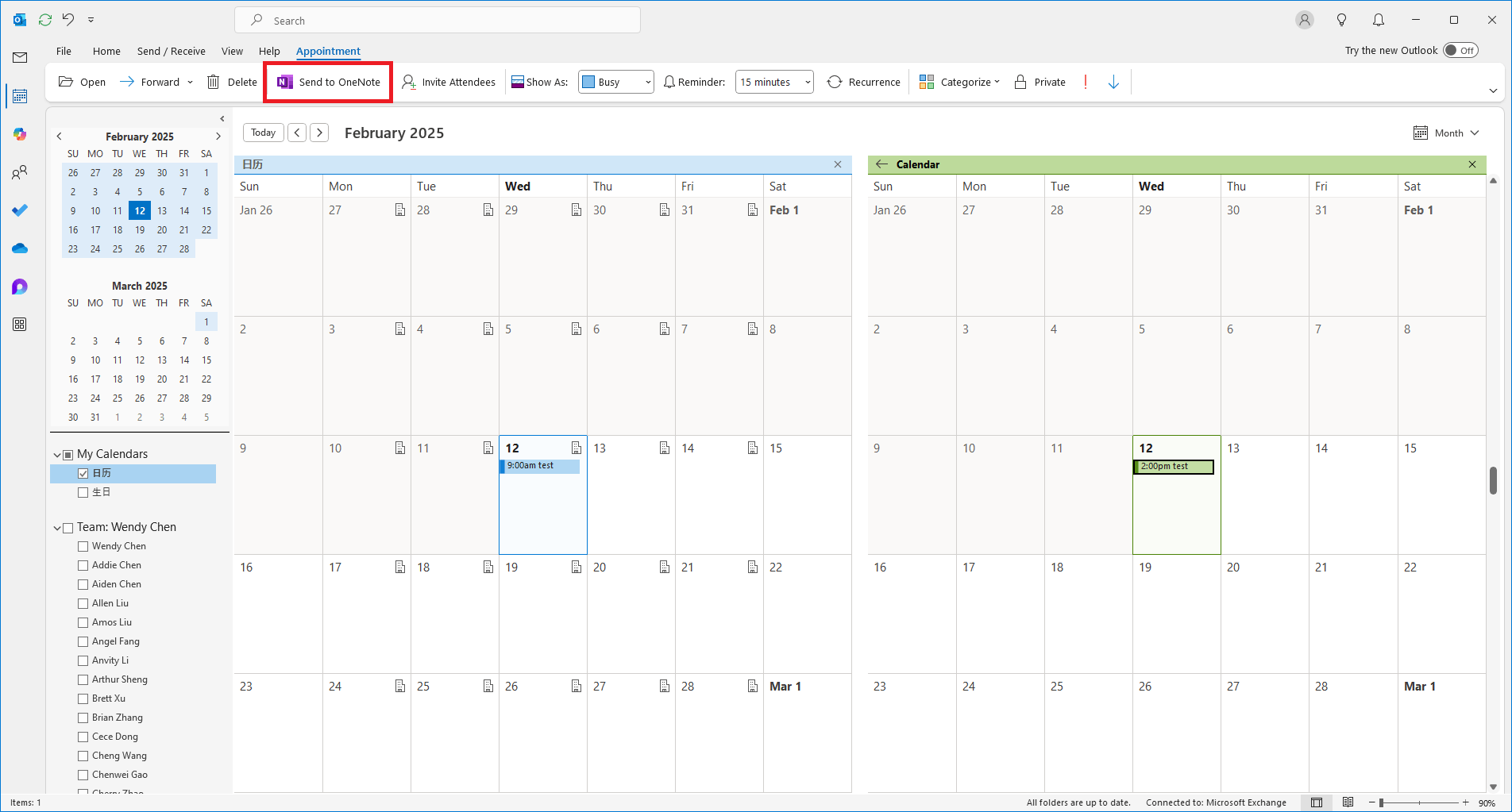The width and height of the screenshot is (1512, 812).
Task: Click inside the Search box
Action: coord(437,20)
